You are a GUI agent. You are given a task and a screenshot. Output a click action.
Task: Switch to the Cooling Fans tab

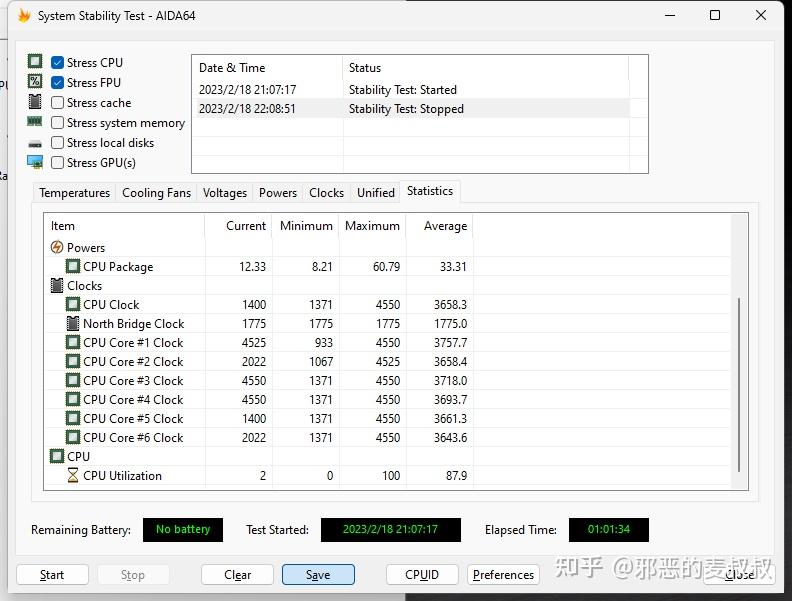tap(157, 193)
